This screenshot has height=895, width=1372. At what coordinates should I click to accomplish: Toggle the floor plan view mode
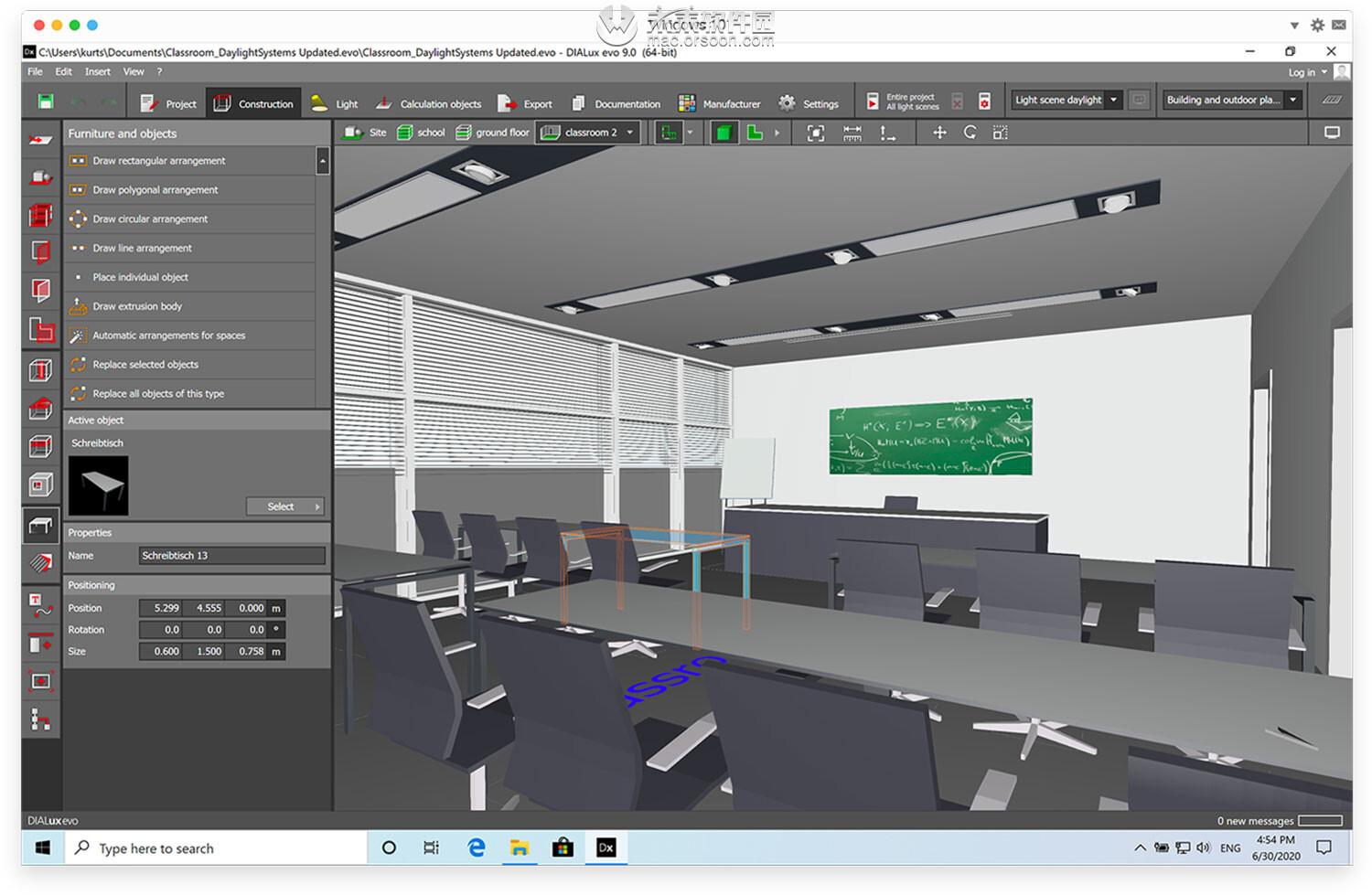pos(755,133)
